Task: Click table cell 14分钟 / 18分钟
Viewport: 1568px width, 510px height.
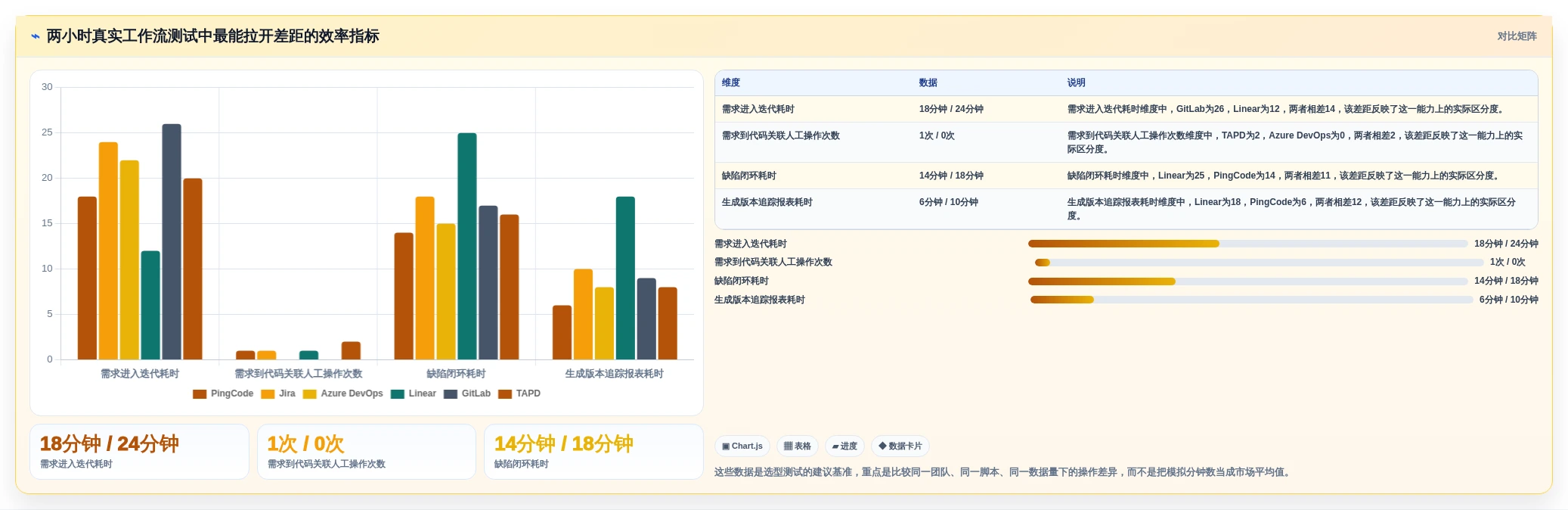Action: coord(951,176)
